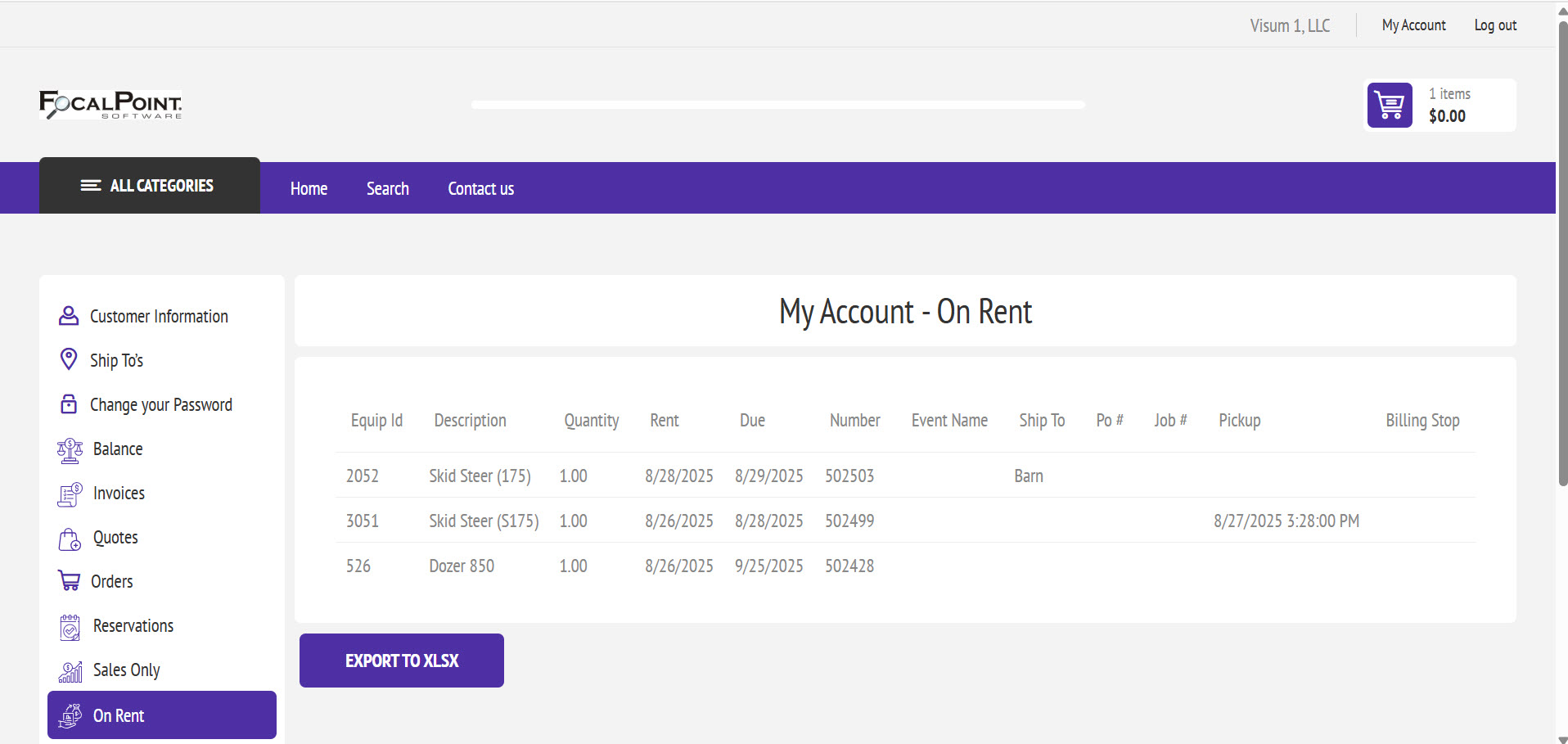Click the FocalPoint Software logo
Image resolution: width=1568 pixels, height=744 pixels.
[x=110, y=105]
